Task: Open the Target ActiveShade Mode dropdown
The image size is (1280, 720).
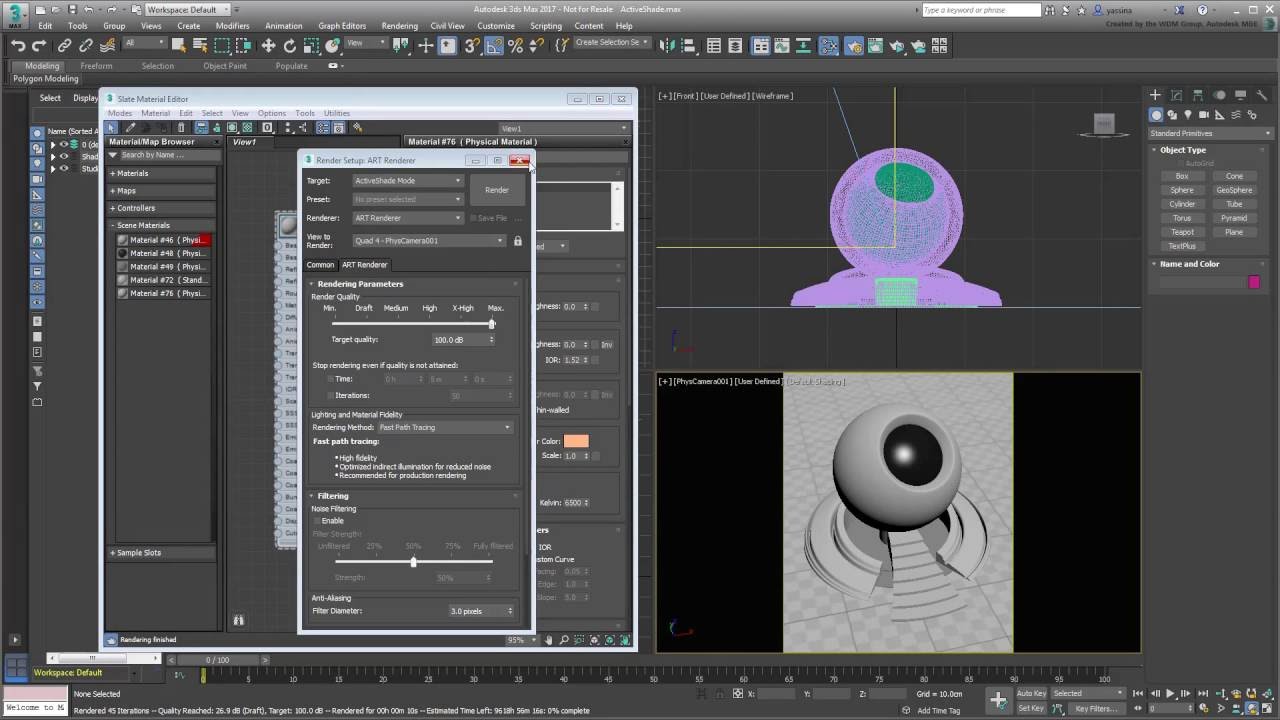Action: (408, 181)
